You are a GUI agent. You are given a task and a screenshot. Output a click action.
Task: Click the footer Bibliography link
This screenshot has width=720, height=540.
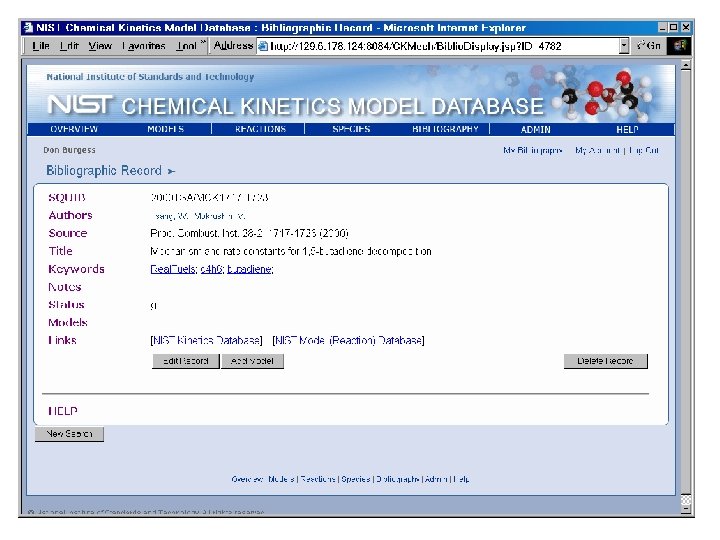(398, 479)
